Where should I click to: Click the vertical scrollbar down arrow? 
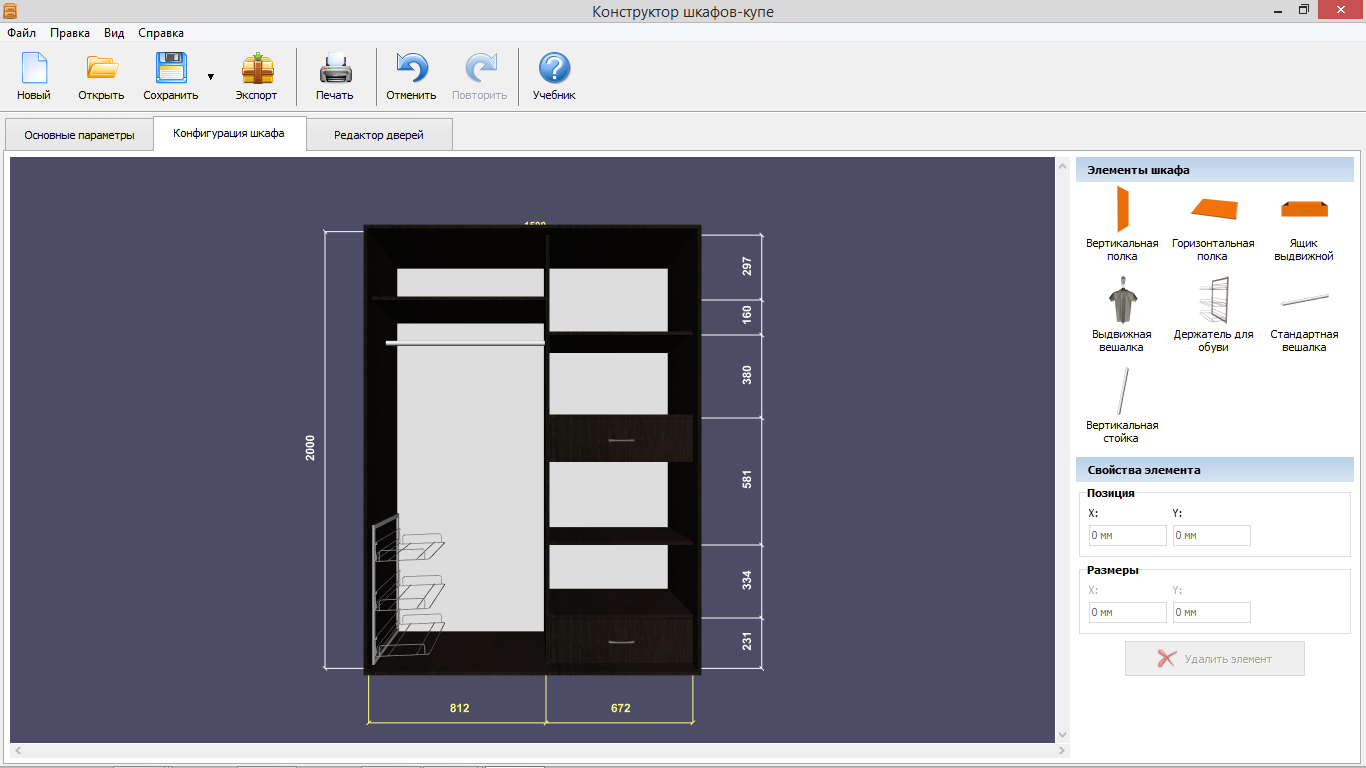click(1063, 736)
